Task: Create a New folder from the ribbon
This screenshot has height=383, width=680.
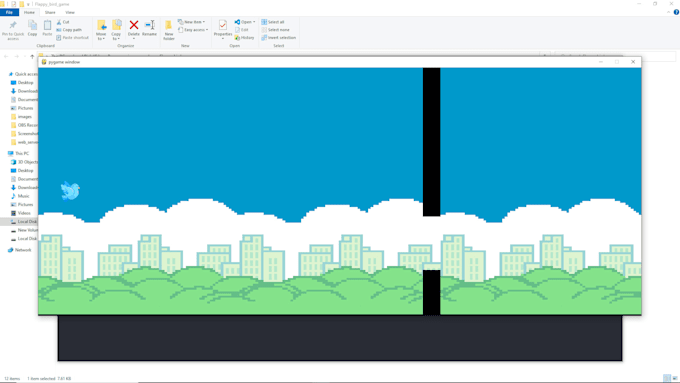Action: click(169, 29)
